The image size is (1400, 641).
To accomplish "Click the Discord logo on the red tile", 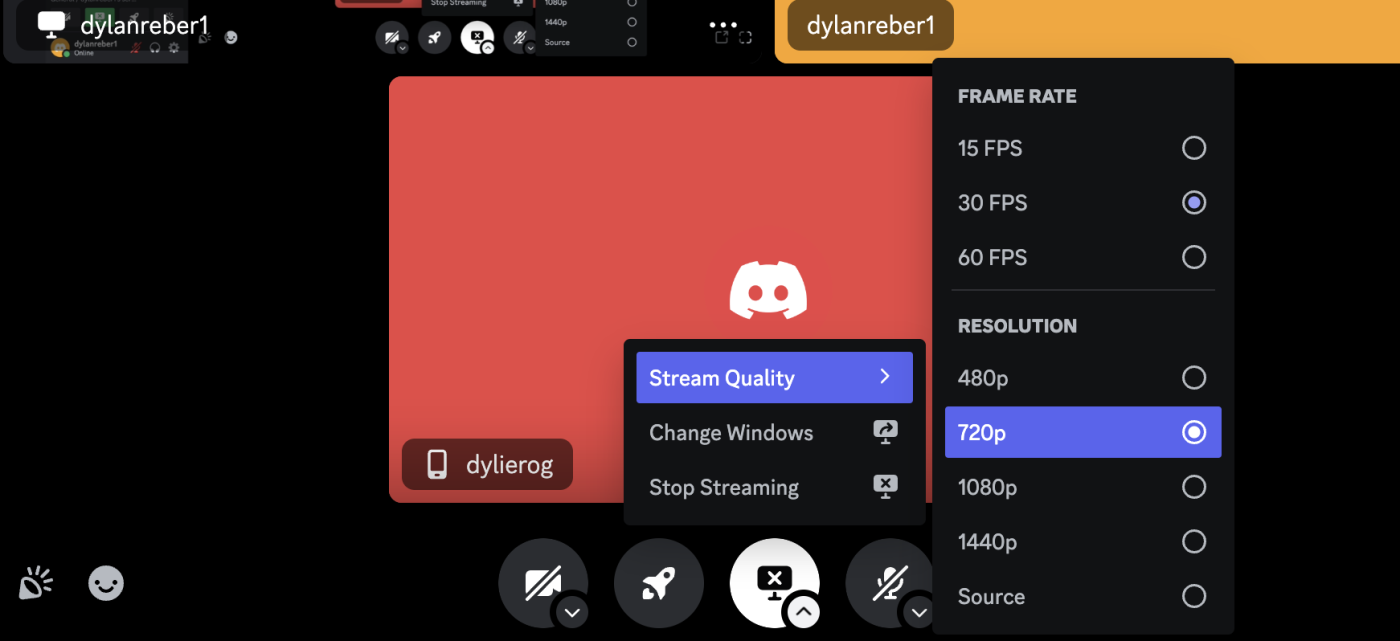I will (768, 291).
